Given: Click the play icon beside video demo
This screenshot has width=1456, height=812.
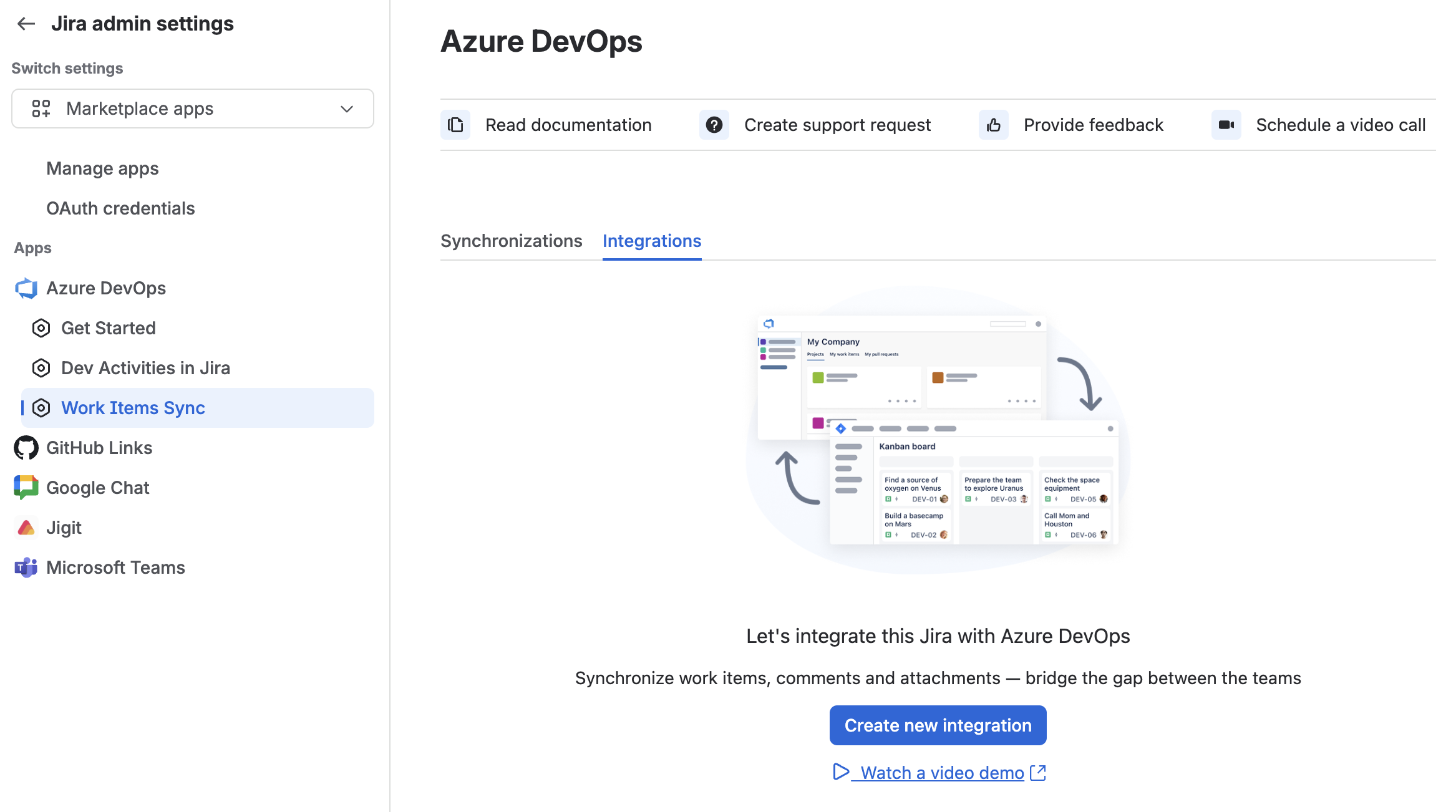Looking at the screenshot, I should 841,772.
